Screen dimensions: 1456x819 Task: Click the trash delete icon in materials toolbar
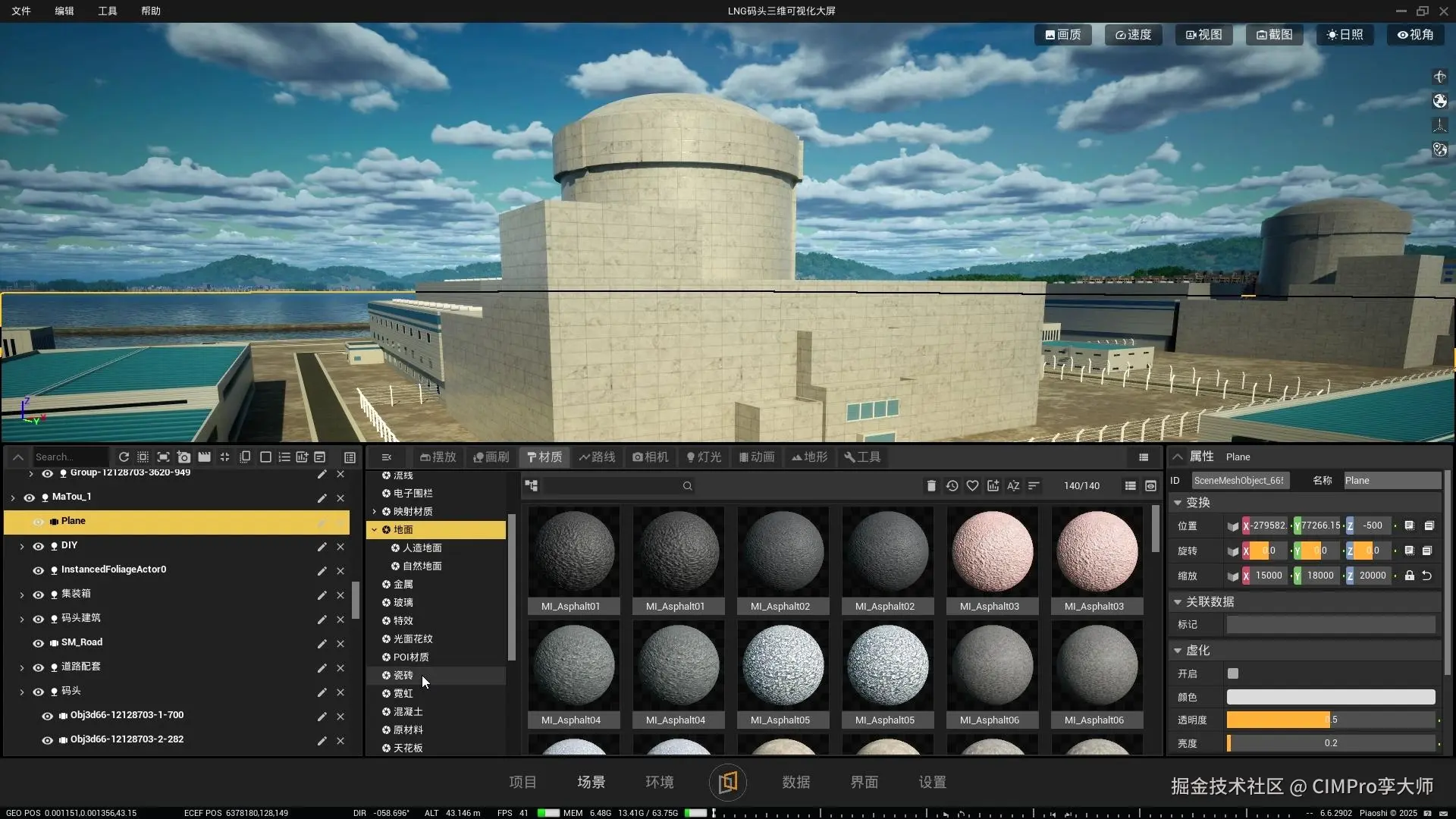931,486
